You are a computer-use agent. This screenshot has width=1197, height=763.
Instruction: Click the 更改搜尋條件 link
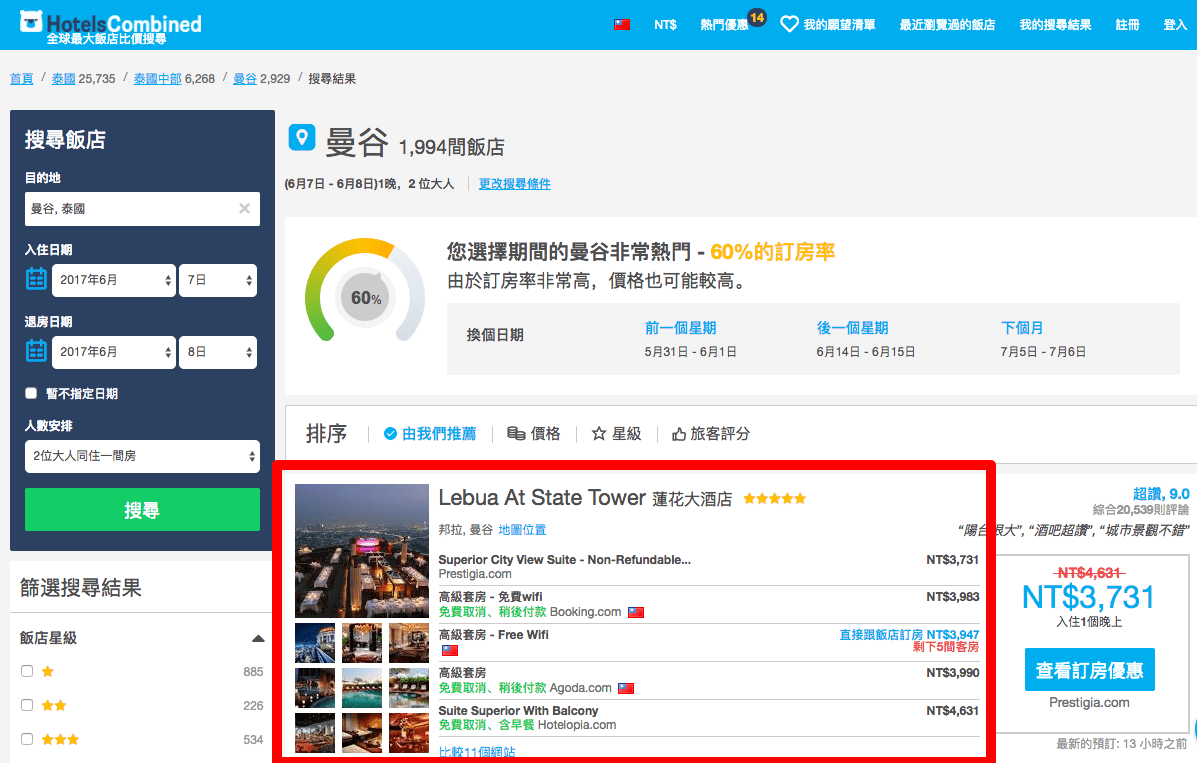click(515, 184)
